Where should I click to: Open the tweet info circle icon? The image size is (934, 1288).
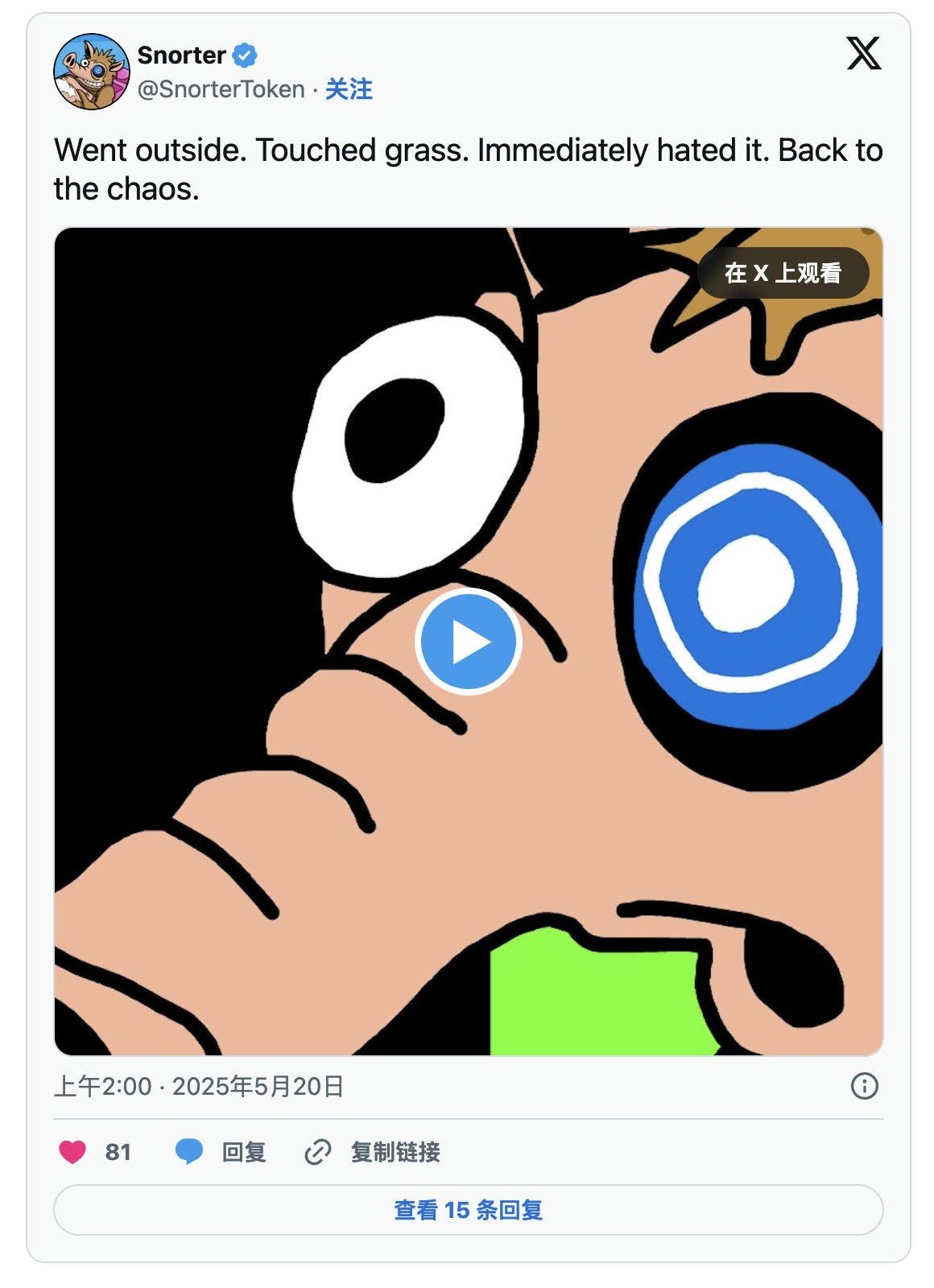point(865,1086)
